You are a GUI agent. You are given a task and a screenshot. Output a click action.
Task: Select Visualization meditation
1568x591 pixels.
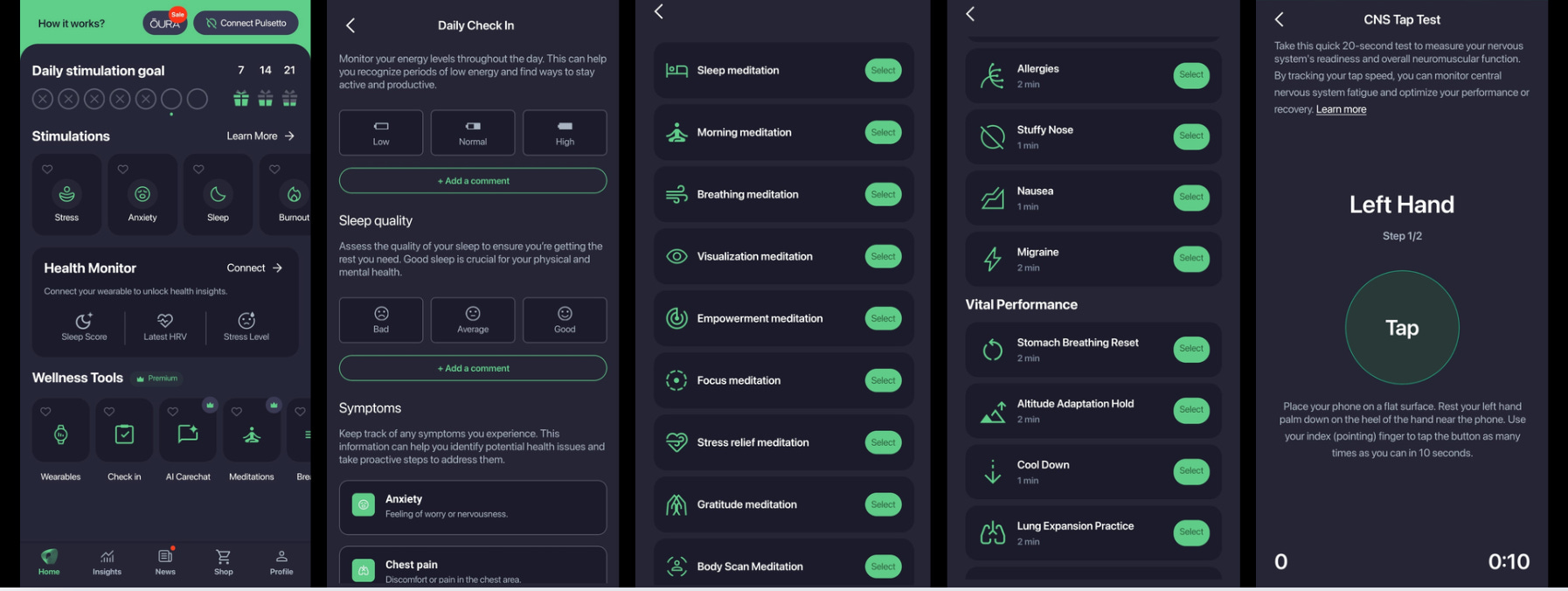pos(883,256)
